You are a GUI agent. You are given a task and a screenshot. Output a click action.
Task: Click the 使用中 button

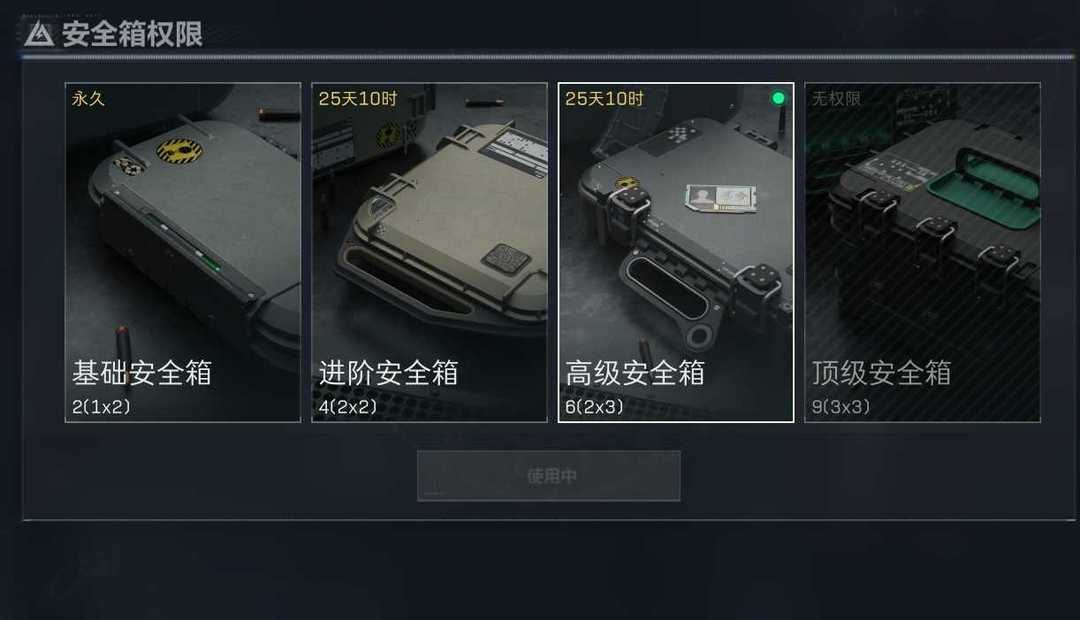pos(549,475)
